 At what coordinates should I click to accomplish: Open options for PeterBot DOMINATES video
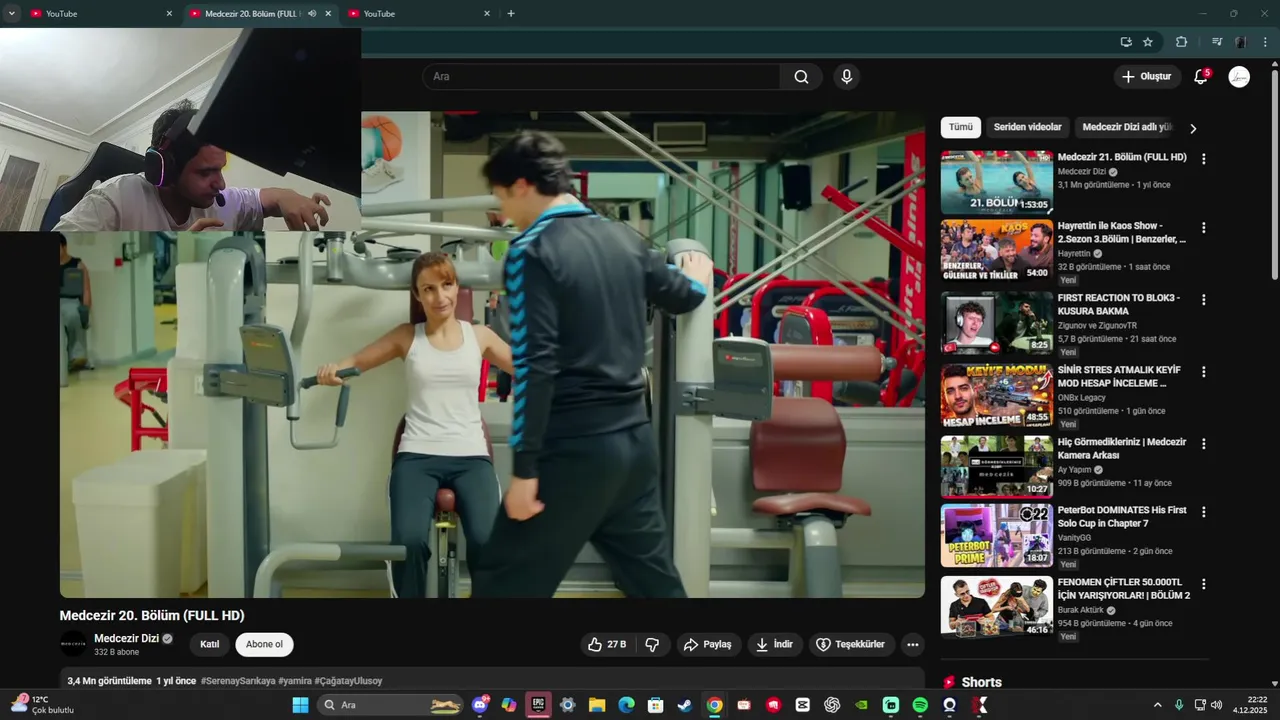coord(1203,511)
